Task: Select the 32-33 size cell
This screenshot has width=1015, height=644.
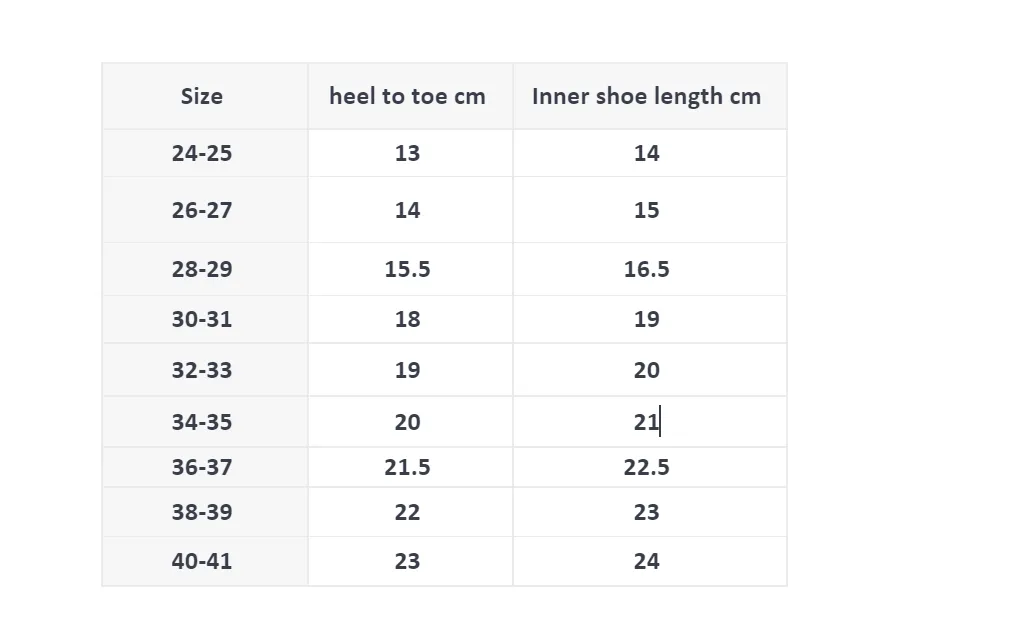Action: (x=205, y=370)
